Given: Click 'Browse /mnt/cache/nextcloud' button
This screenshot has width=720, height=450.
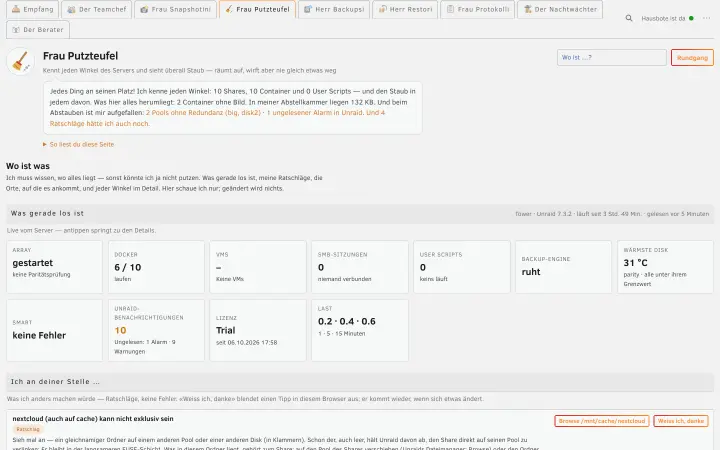Looking at the screenshot, I should tap(602, 421).
